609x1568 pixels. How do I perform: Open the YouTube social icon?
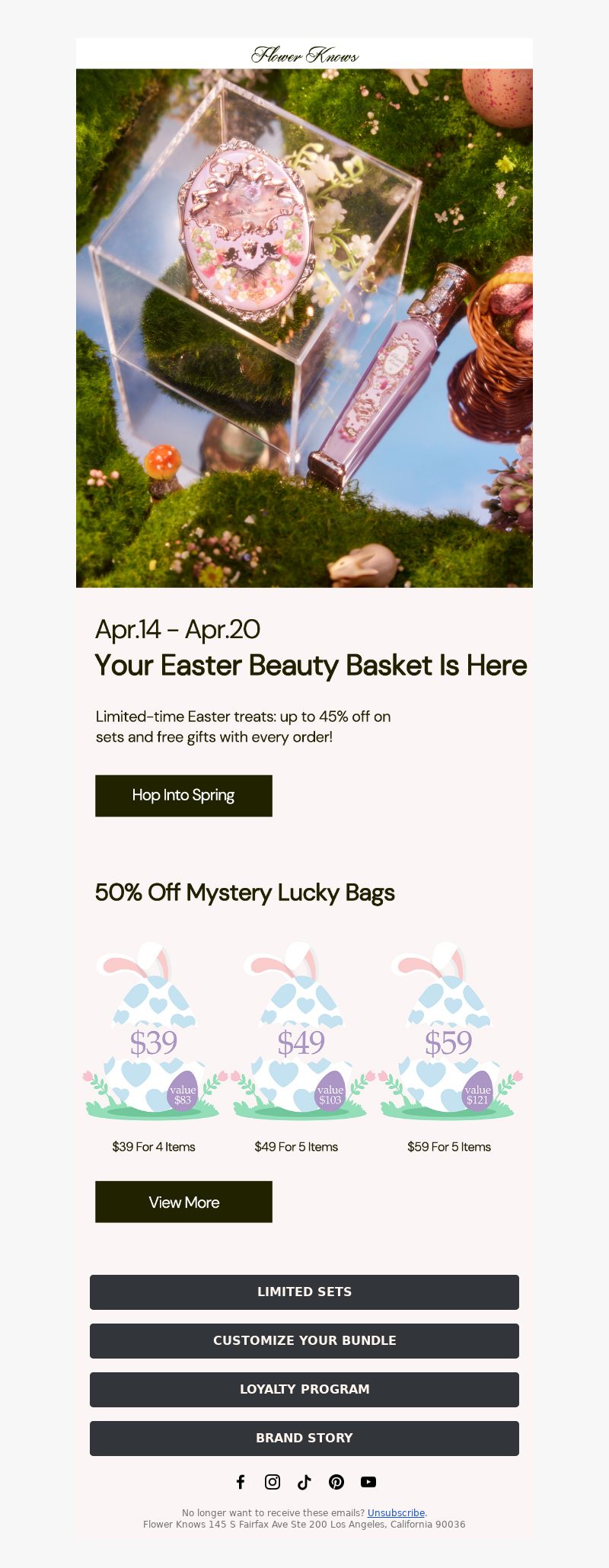click(x=368, y=1481)
